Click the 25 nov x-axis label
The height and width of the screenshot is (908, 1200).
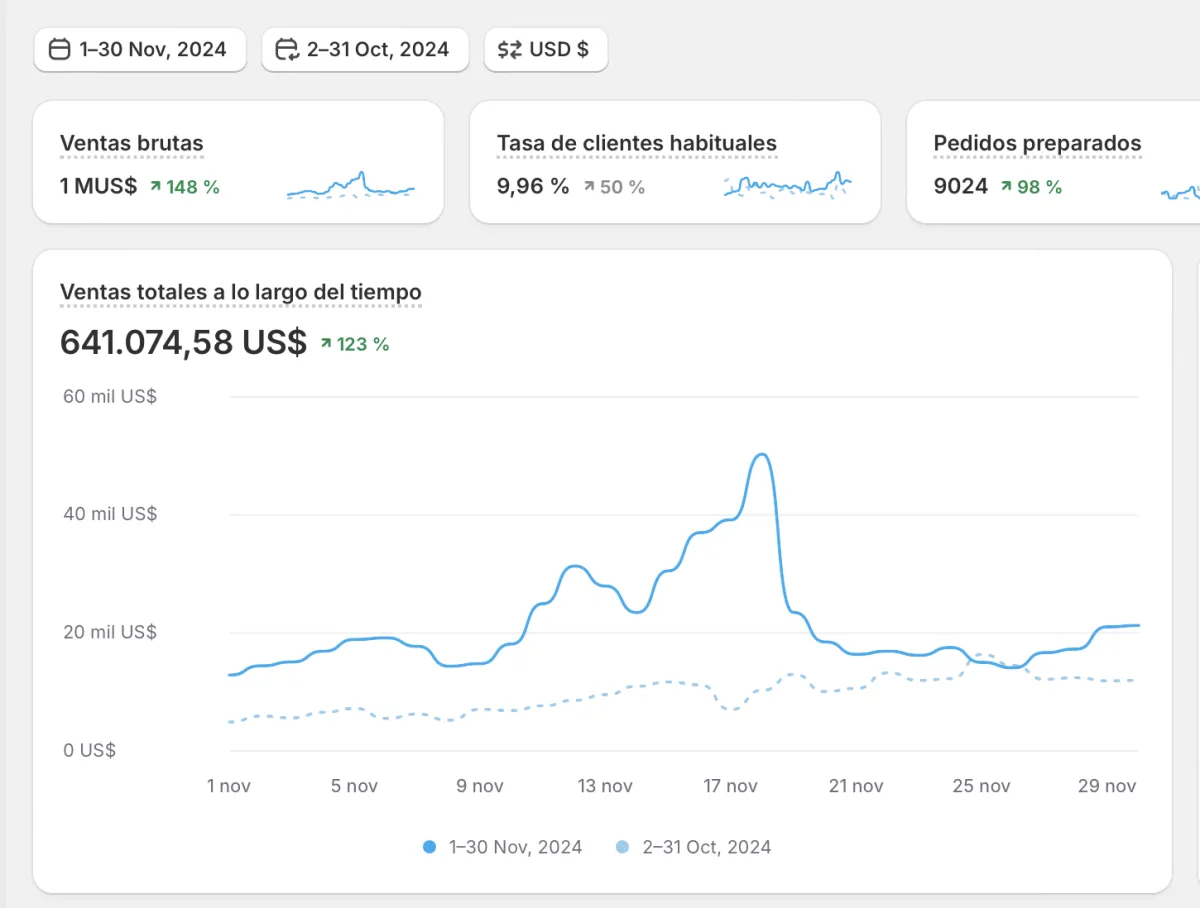982,786
